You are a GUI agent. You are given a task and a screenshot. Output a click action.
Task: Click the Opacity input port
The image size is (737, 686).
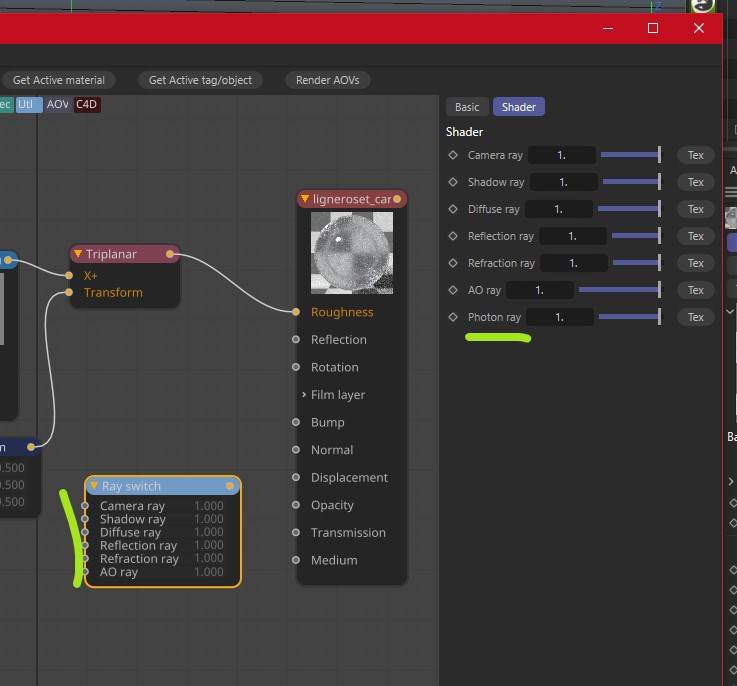pos(296,505)
